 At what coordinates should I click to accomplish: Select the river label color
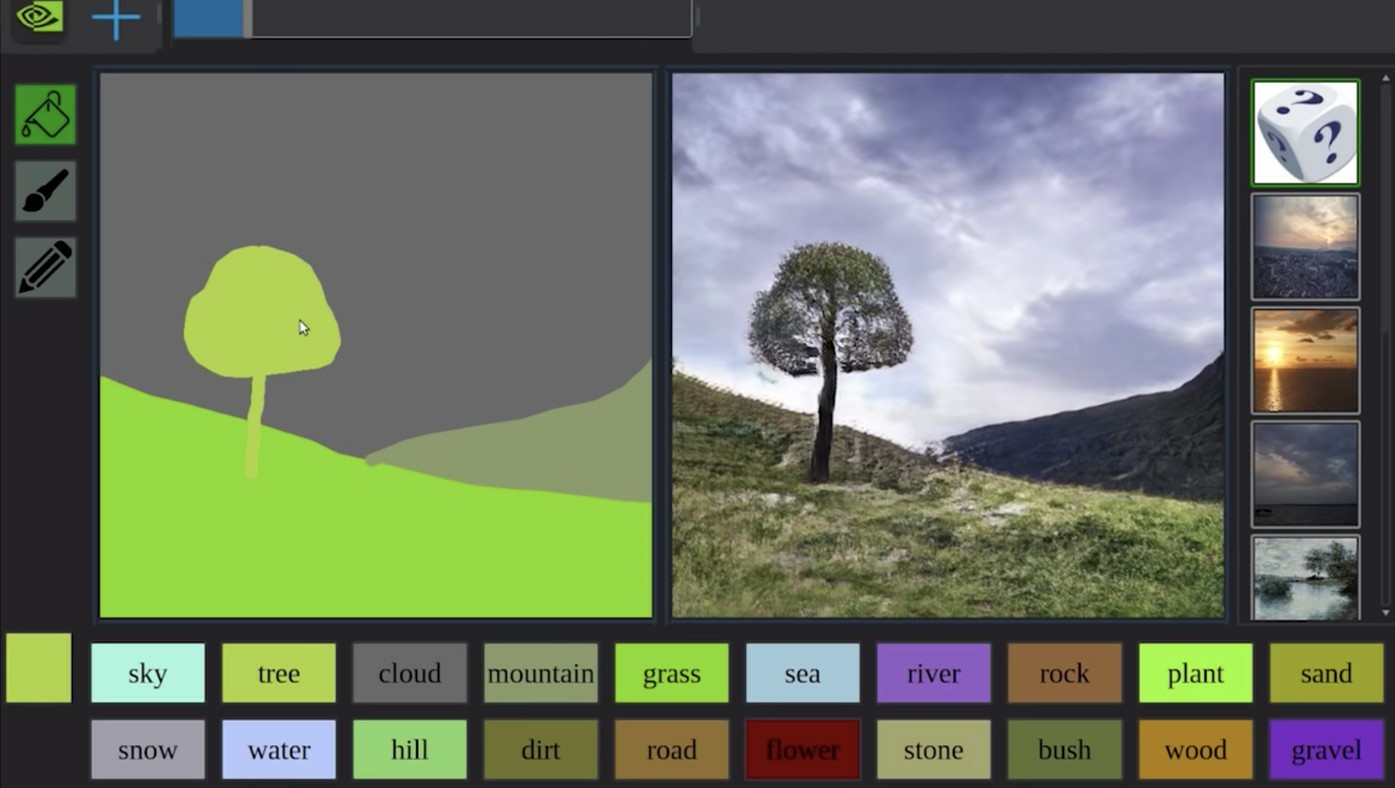click(x=934, y=673)
